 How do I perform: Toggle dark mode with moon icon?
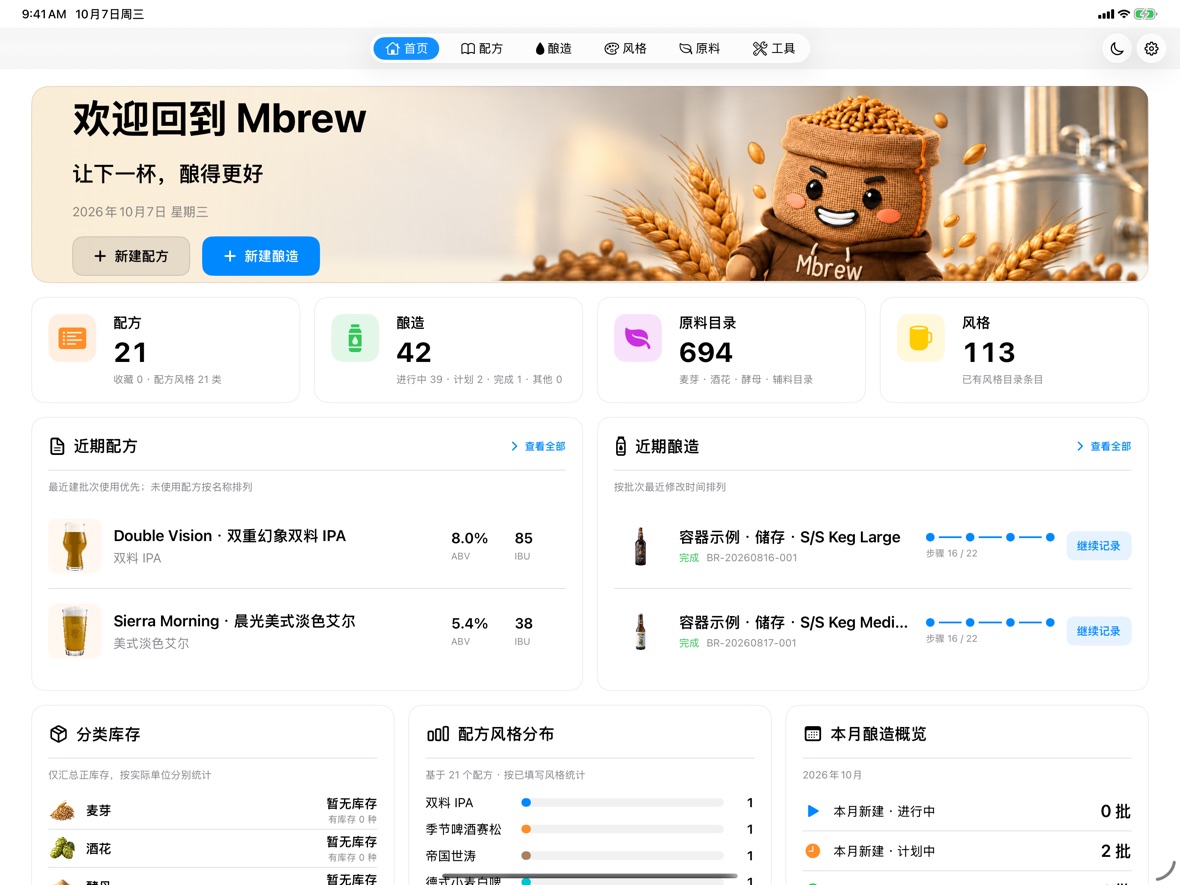coord(1117,49)
